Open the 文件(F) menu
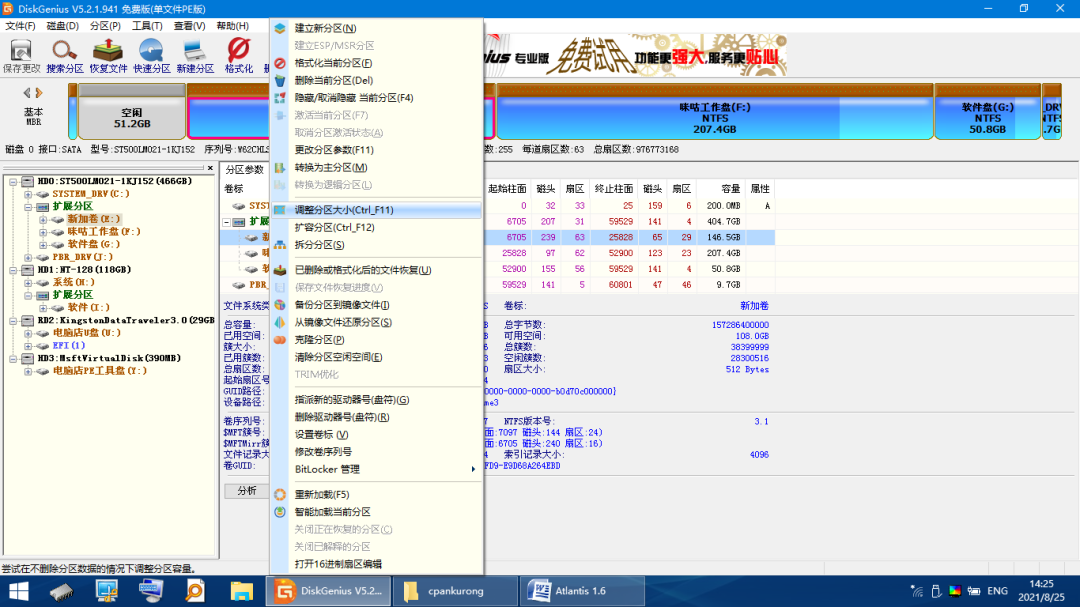 coord(20,25)
